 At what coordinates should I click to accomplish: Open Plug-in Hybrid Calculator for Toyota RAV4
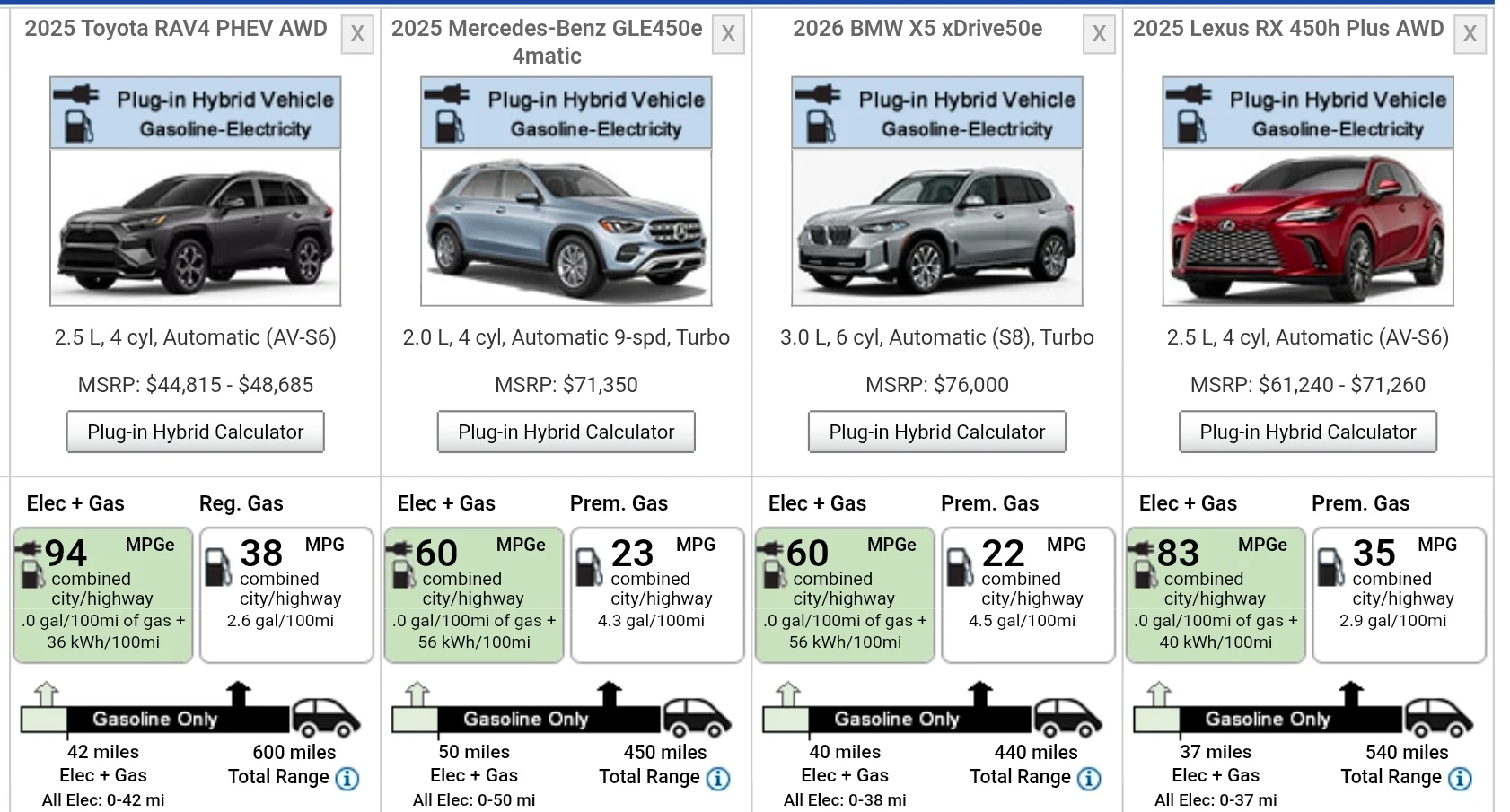click(196, 432)
